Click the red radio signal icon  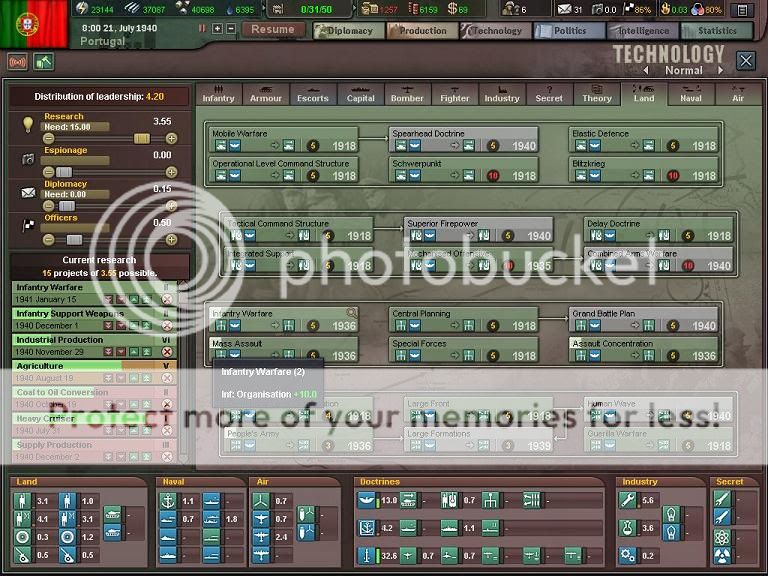[17, 62]
